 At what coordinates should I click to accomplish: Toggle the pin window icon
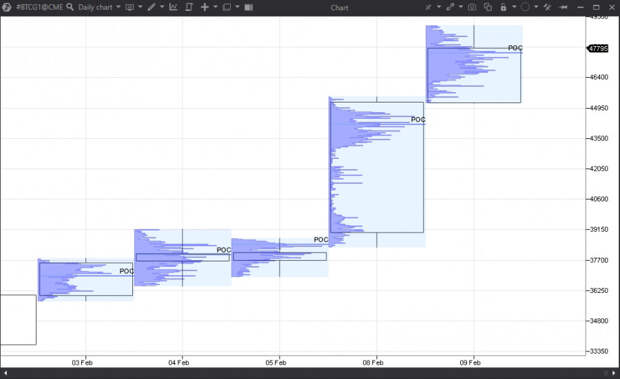click(563, 7)
